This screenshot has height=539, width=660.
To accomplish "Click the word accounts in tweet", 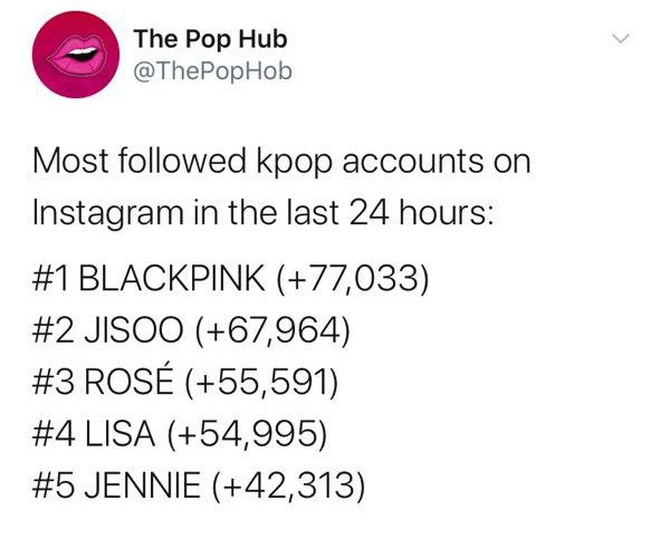I will click(412, 162).
